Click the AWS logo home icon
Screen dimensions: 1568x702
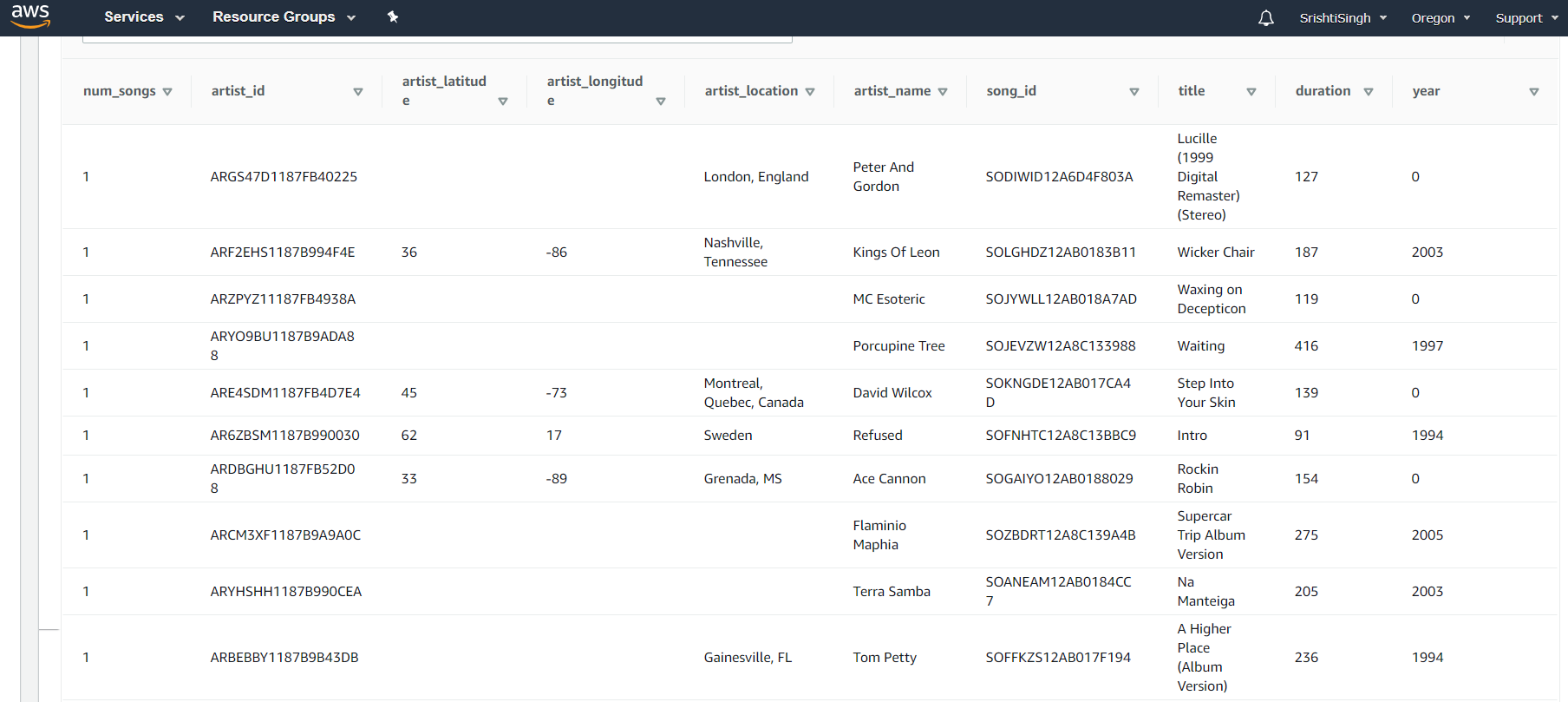click(x=30, y=16)
